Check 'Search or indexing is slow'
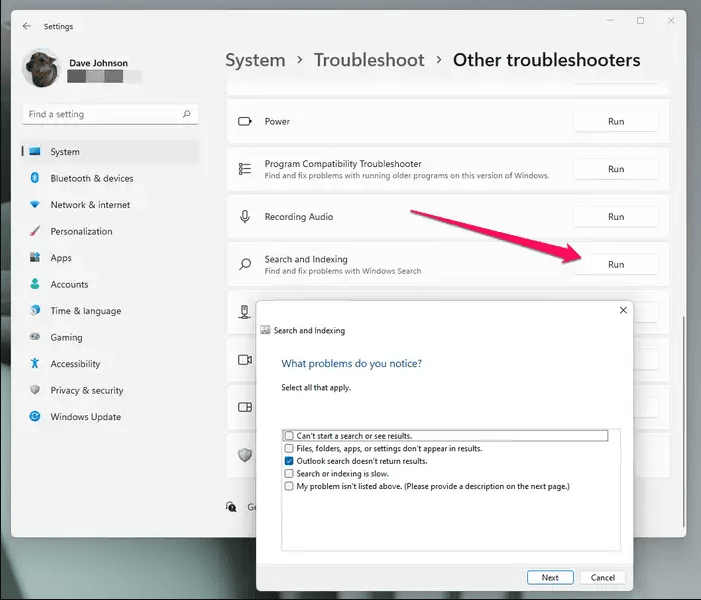Screen dimensions: 701x600 coord(289,474)
